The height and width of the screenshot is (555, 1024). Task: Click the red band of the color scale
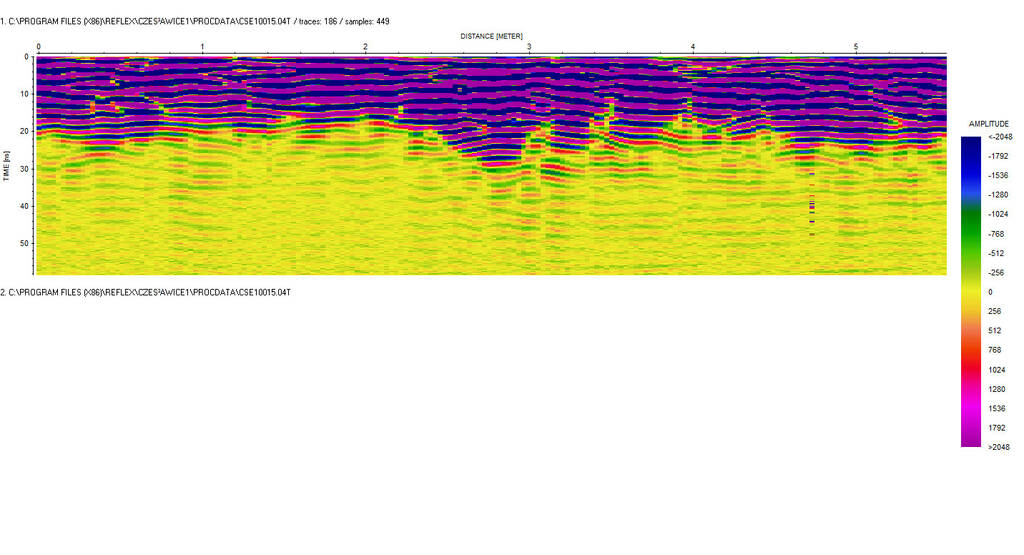click(x=971, y=353)
